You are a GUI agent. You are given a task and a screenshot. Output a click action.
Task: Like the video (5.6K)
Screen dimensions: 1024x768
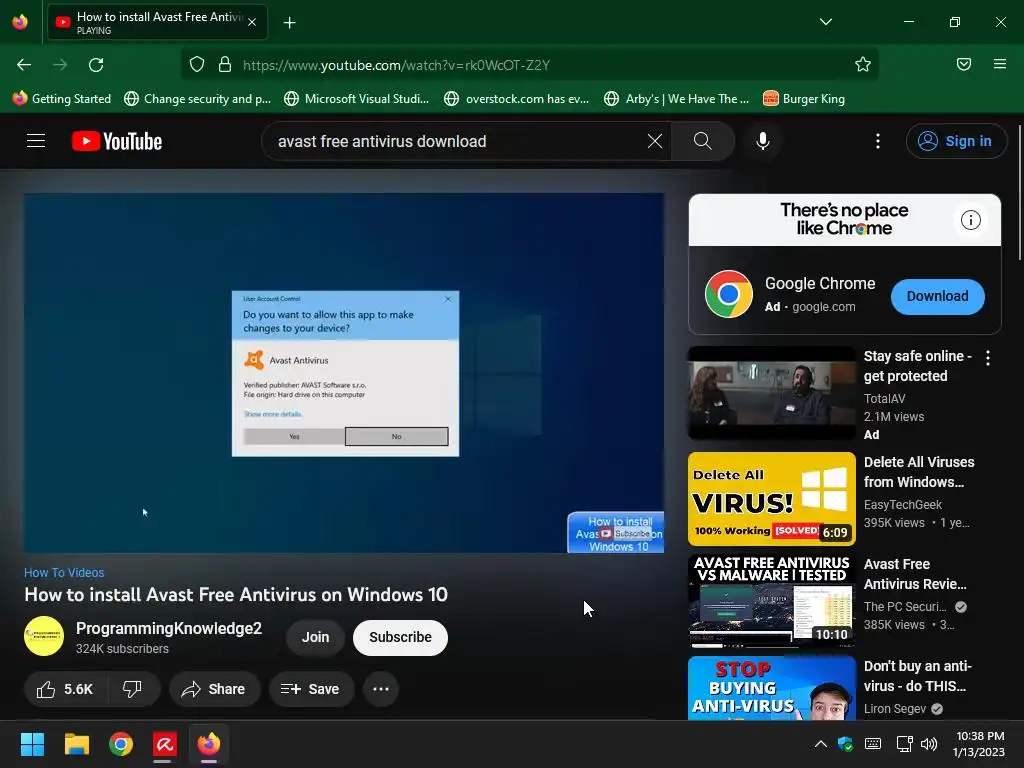(65, 689)
